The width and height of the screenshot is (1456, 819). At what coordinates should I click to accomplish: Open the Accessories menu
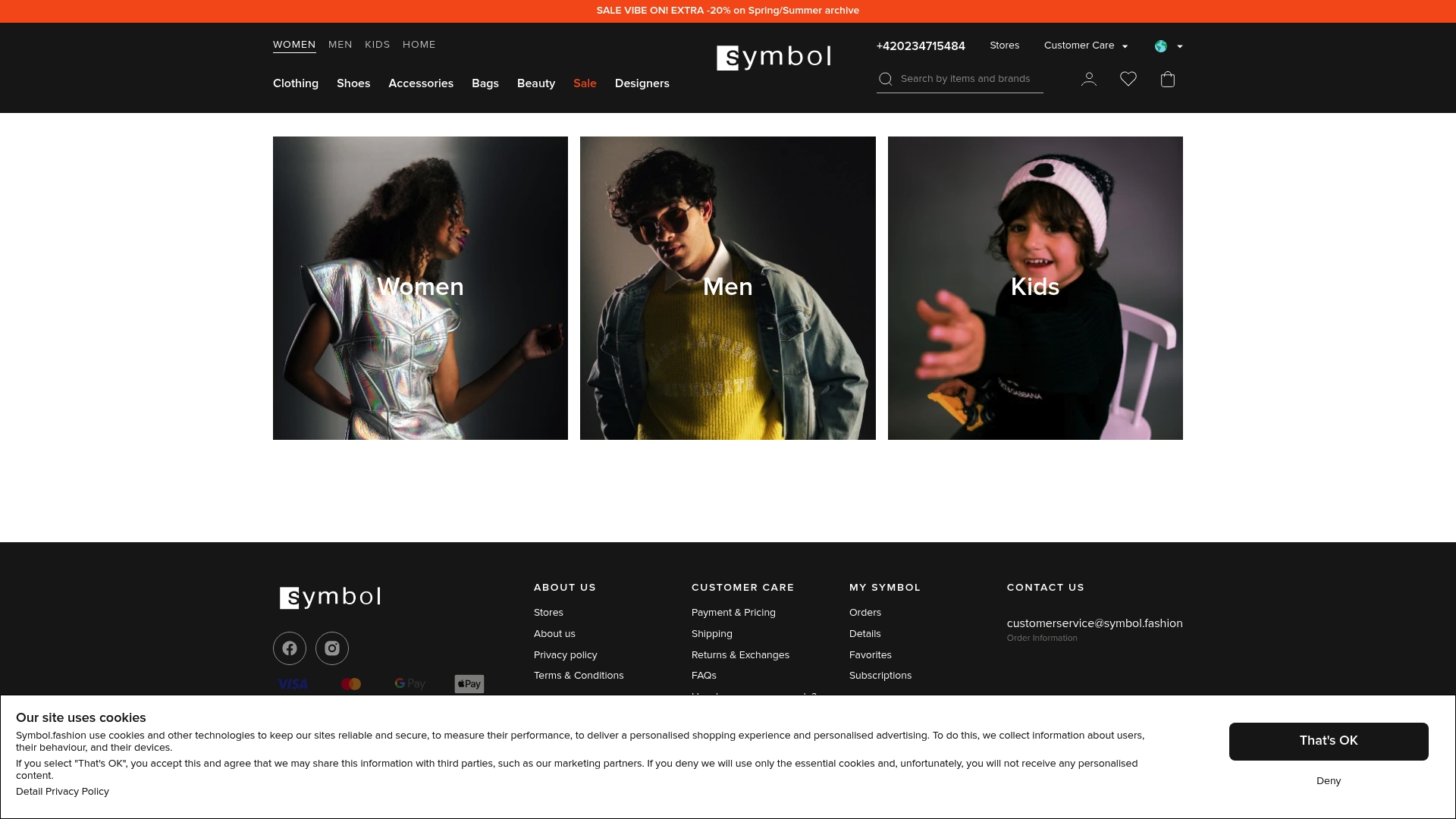pos(421,83)
